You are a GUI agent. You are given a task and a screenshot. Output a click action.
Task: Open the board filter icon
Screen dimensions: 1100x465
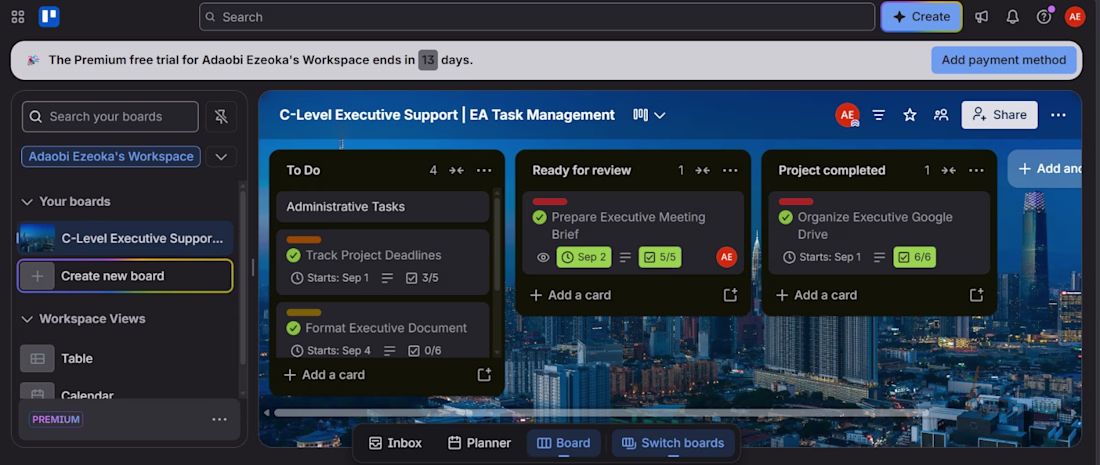(x=878, y=115)
